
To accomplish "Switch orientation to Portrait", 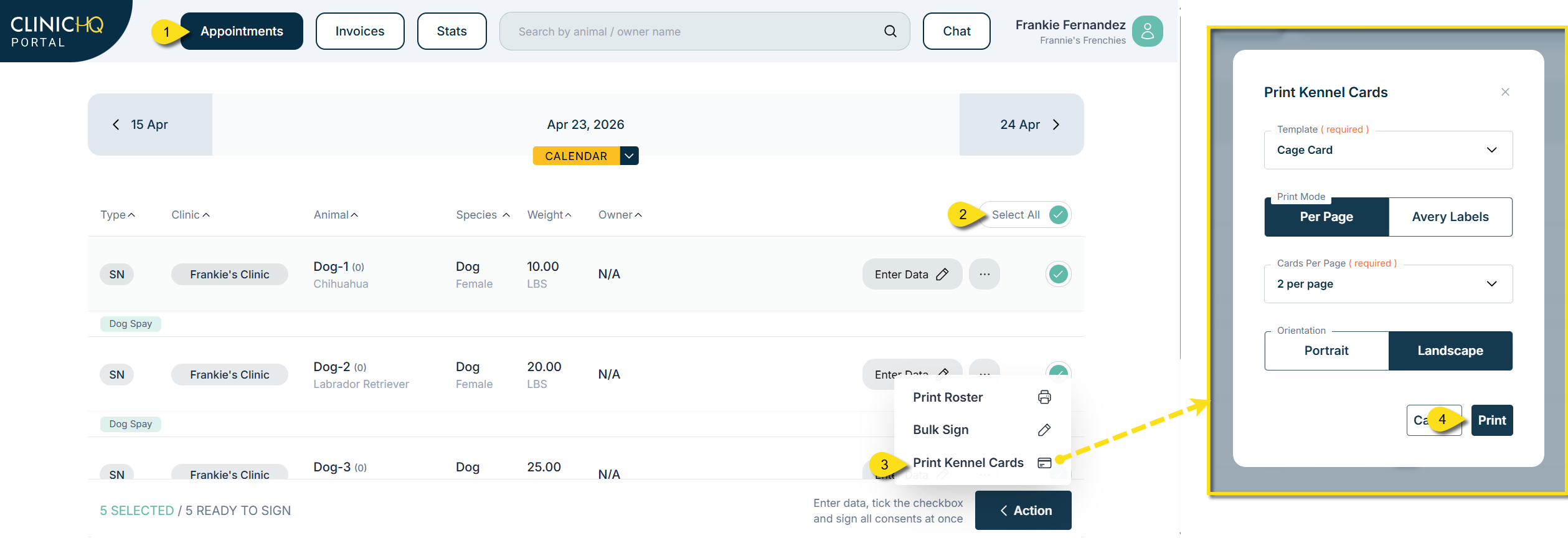I will pos(1326,351).
